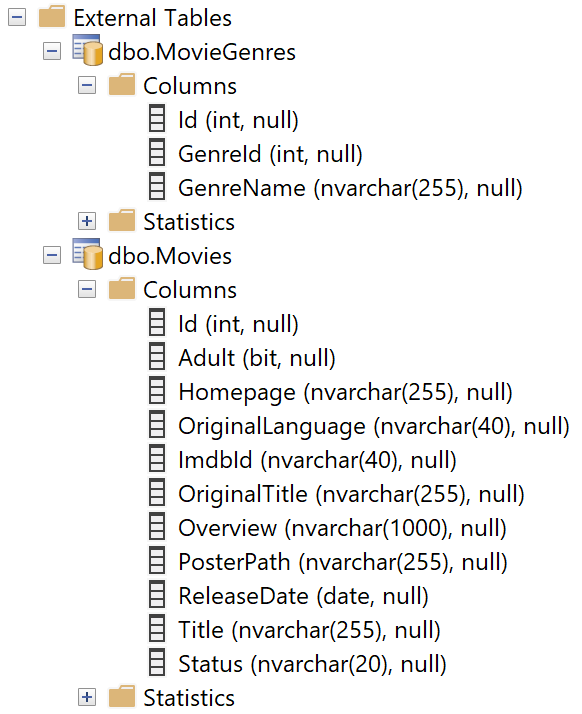
Task: Click Statistics folder icon under dbo.Movies
Action: [x=122, y=697]
